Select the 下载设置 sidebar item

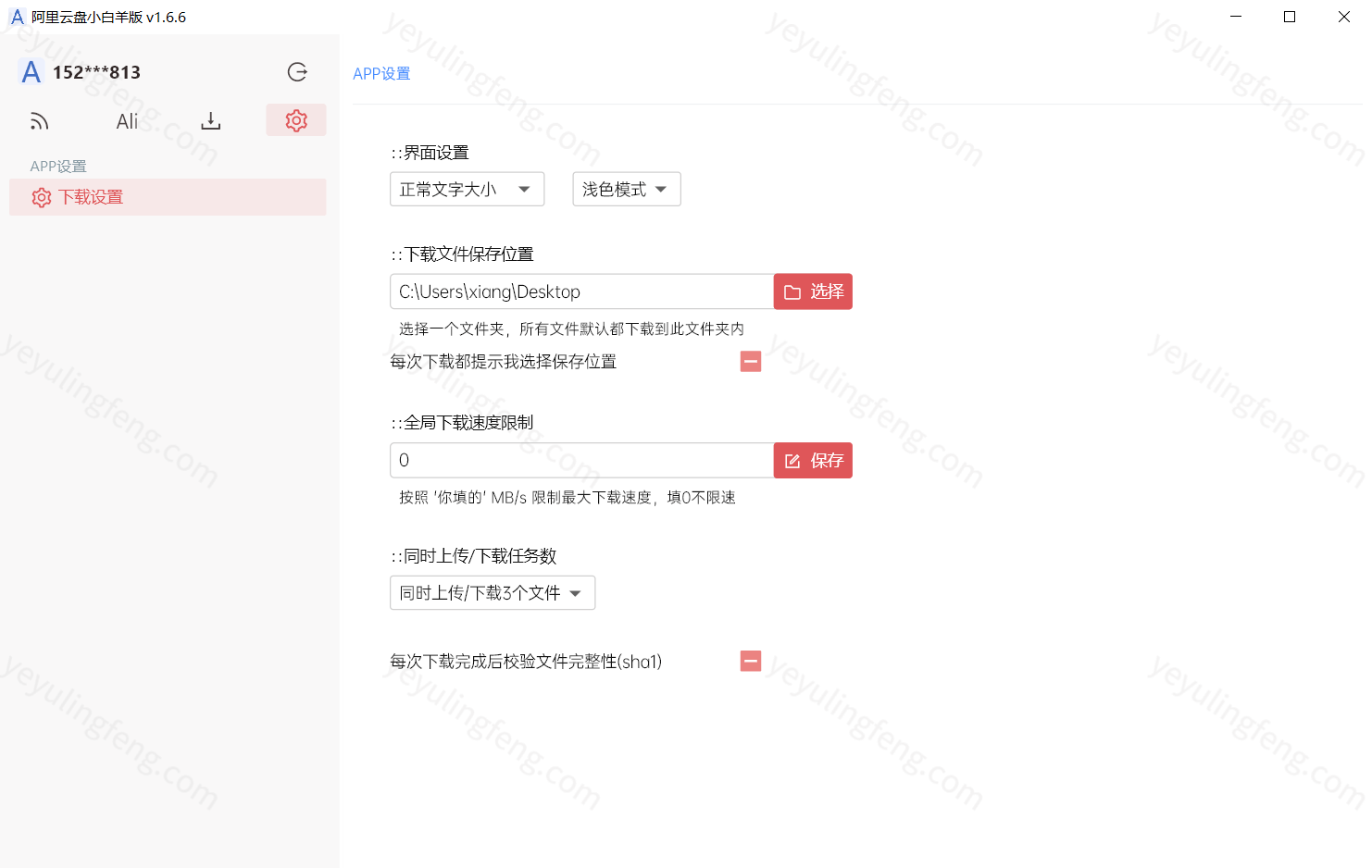pos(168,197)
